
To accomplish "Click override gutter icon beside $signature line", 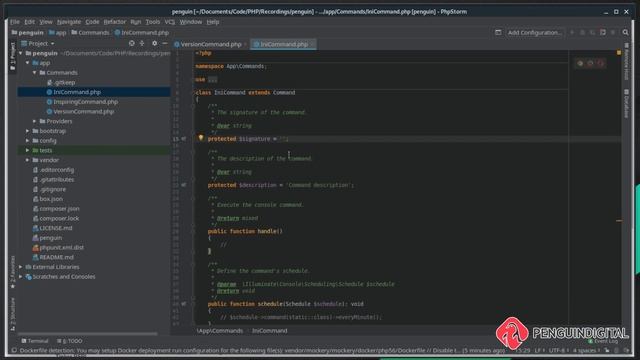I will [184, 139].
